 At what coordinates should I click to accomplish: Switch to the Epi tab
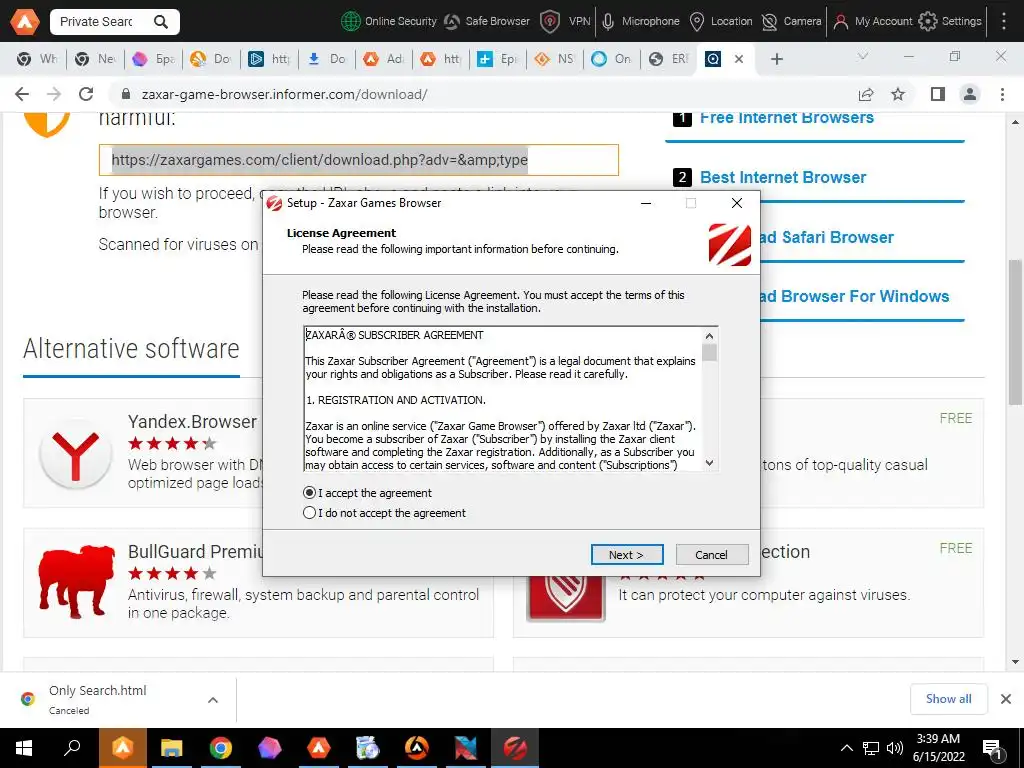(x=497, y=59)
